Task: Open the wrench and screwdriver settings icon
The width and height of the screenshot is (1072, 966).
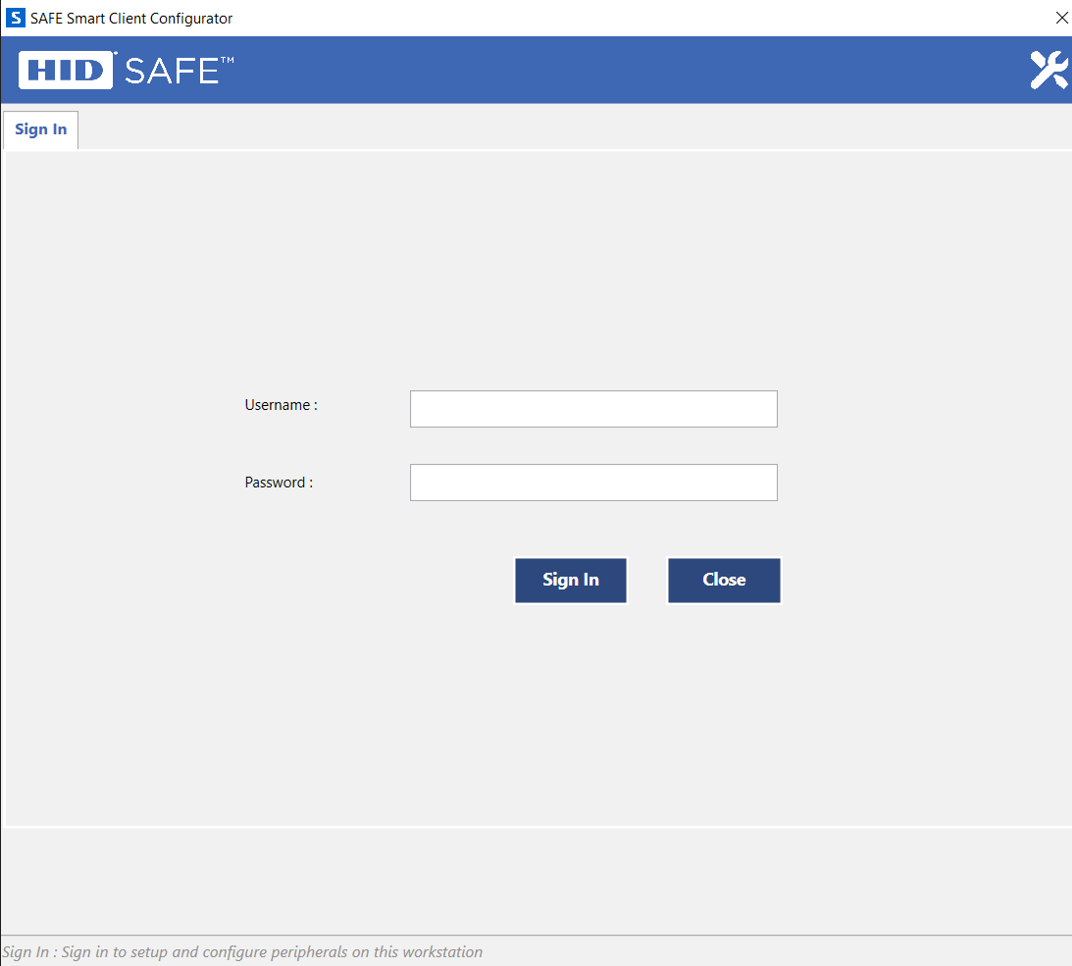Action: 1049,70
